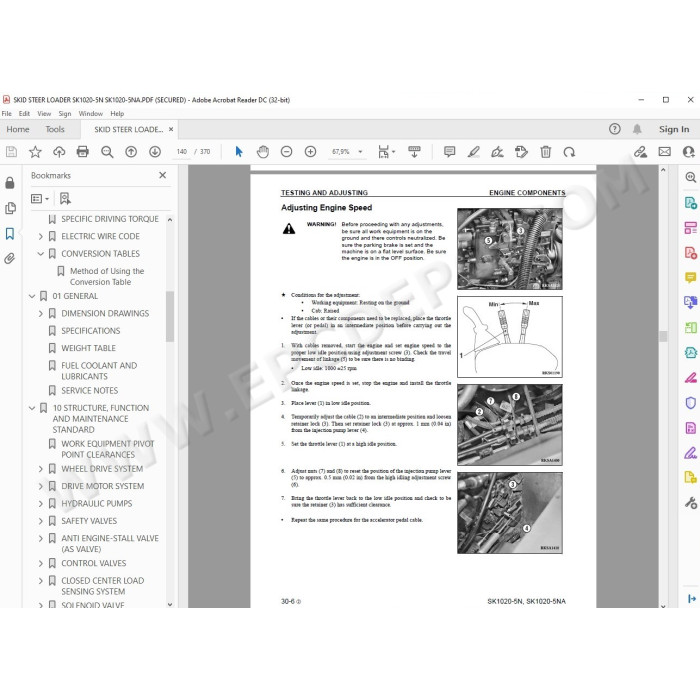700x700 pixels.
Task: Click the Sign In button
Action: (x=674, y=129)
